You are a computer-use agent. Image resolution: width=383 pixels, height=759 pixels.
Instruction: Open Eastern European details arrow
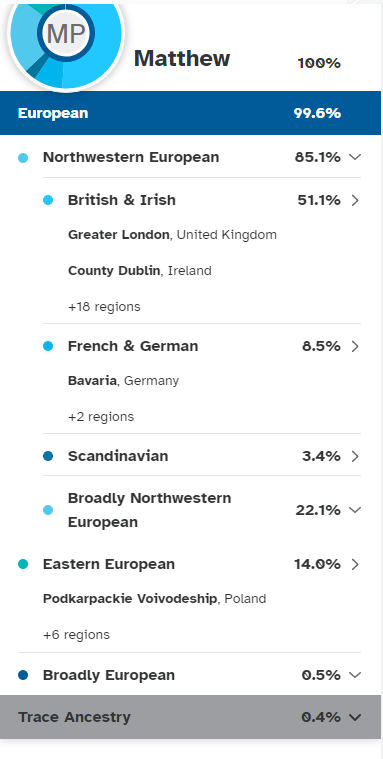click(x=355, y=564)
